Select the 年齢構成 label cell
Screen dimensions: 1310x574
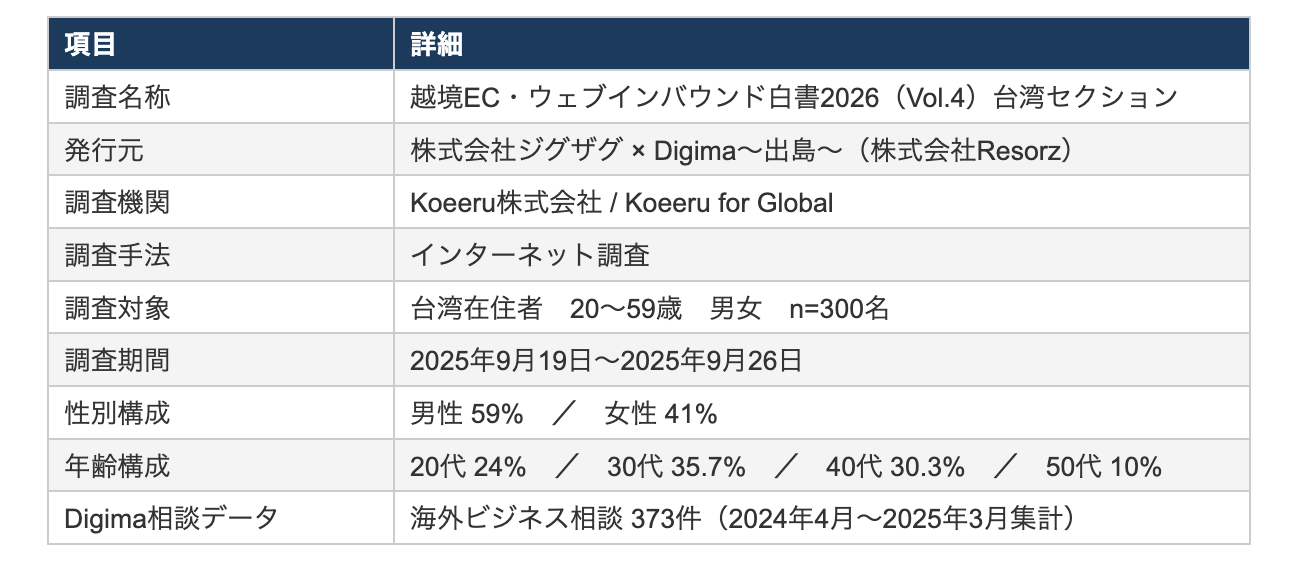pyautogui.click(x=117, y=466)
